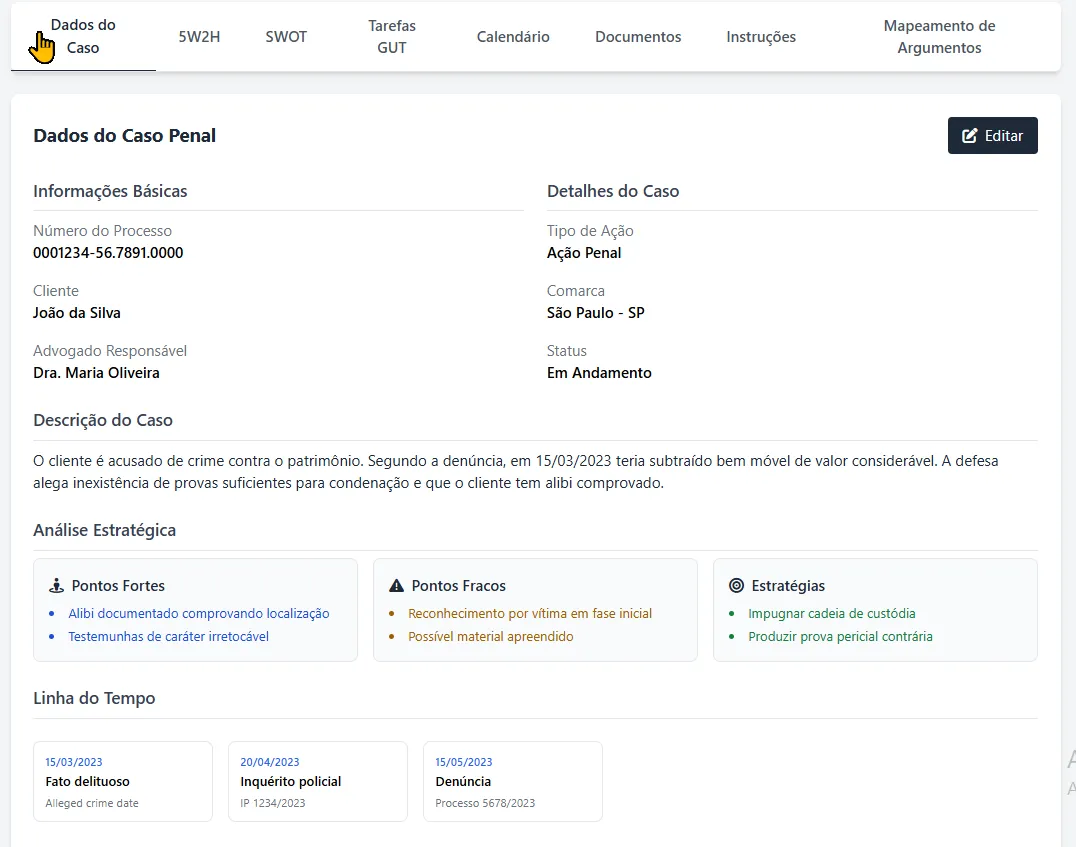Select the Fato delituoso timeline card
1076x847 pixels.
point(122,781)
